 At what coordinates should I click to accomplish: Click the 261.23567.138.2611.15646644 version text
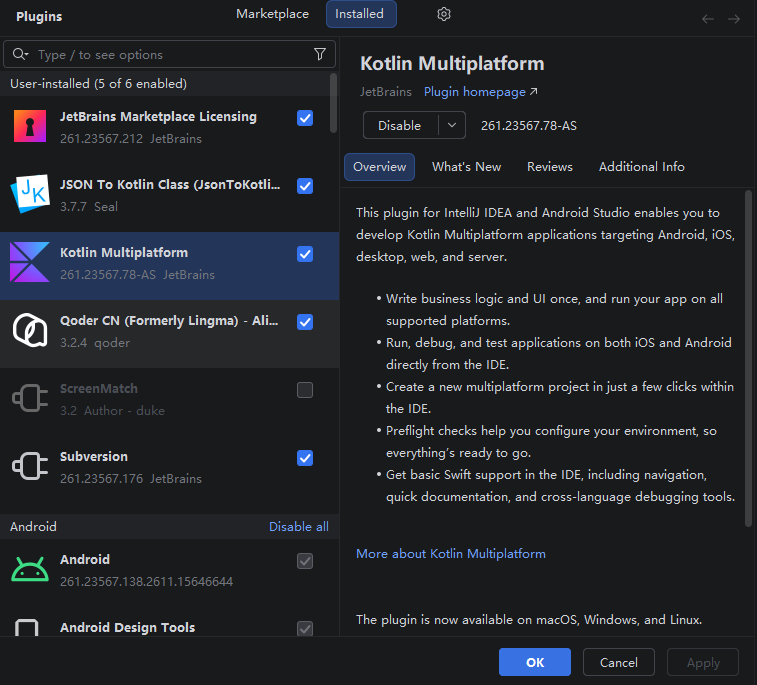click(146, 582)
